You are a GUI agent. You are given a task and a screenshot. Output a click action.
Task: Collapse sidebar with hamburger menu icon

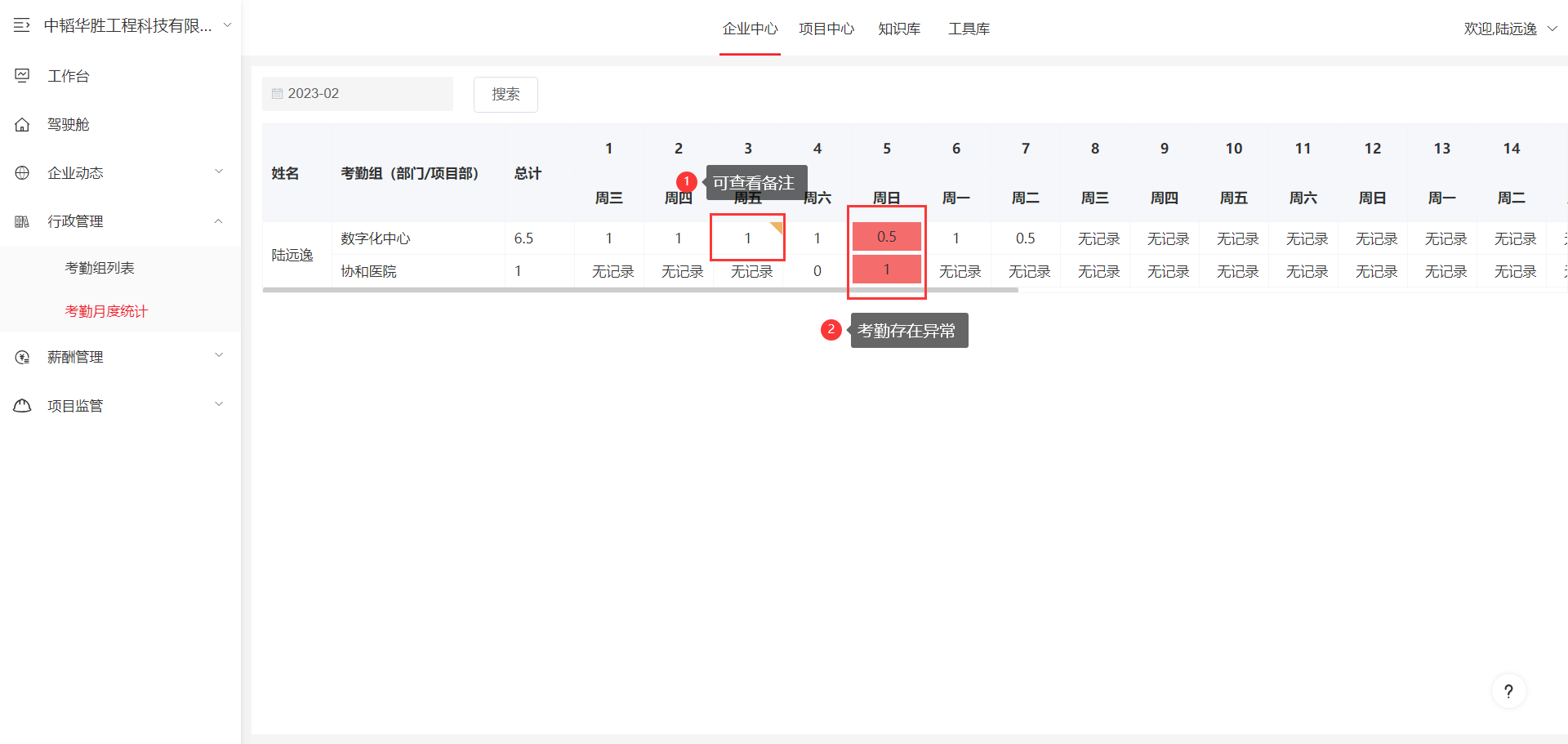pos(22,25)
